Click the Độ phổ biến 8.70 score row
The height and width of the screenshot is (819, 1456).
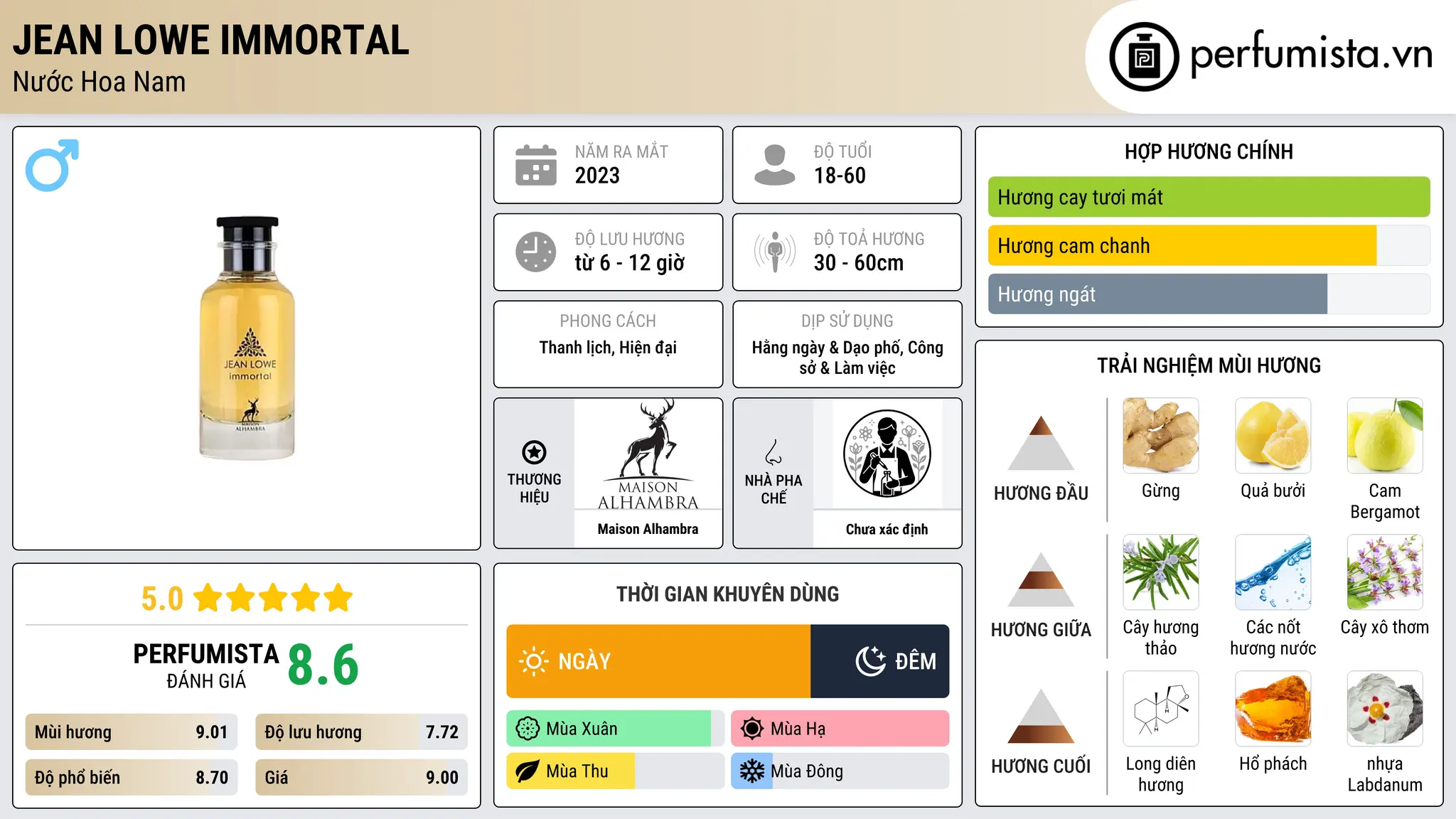pos(132,778)
